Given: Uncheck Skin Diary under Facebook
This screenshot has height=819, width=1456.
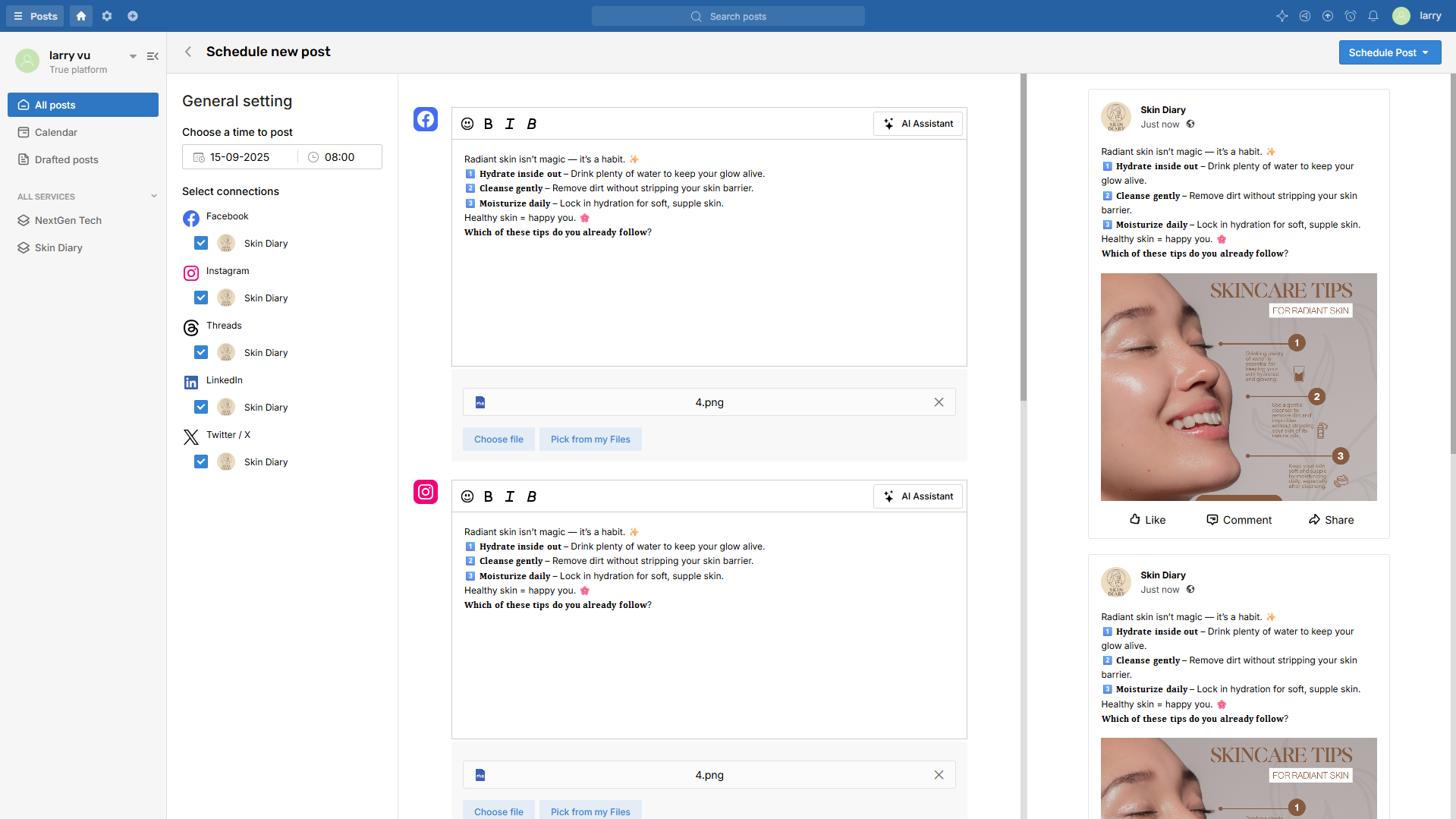Looking at the screenshot, I should pyautogui.click(x=201, y=243).
